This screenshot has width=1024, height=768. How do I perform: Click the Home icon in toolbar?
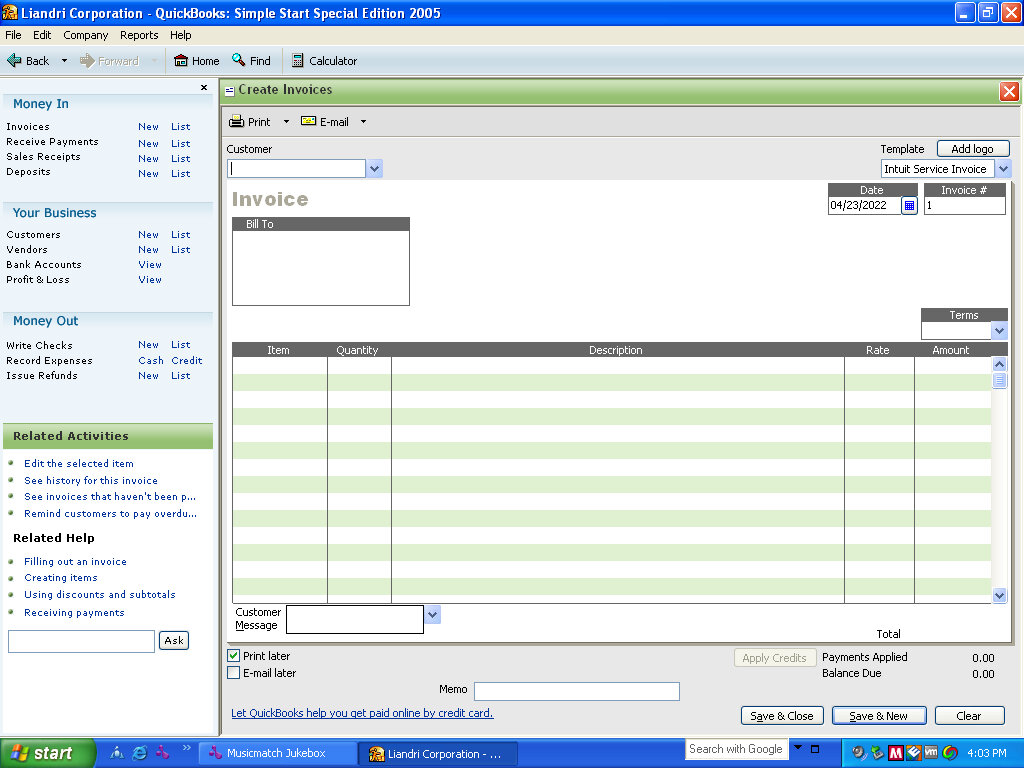[x=181, y=61]
